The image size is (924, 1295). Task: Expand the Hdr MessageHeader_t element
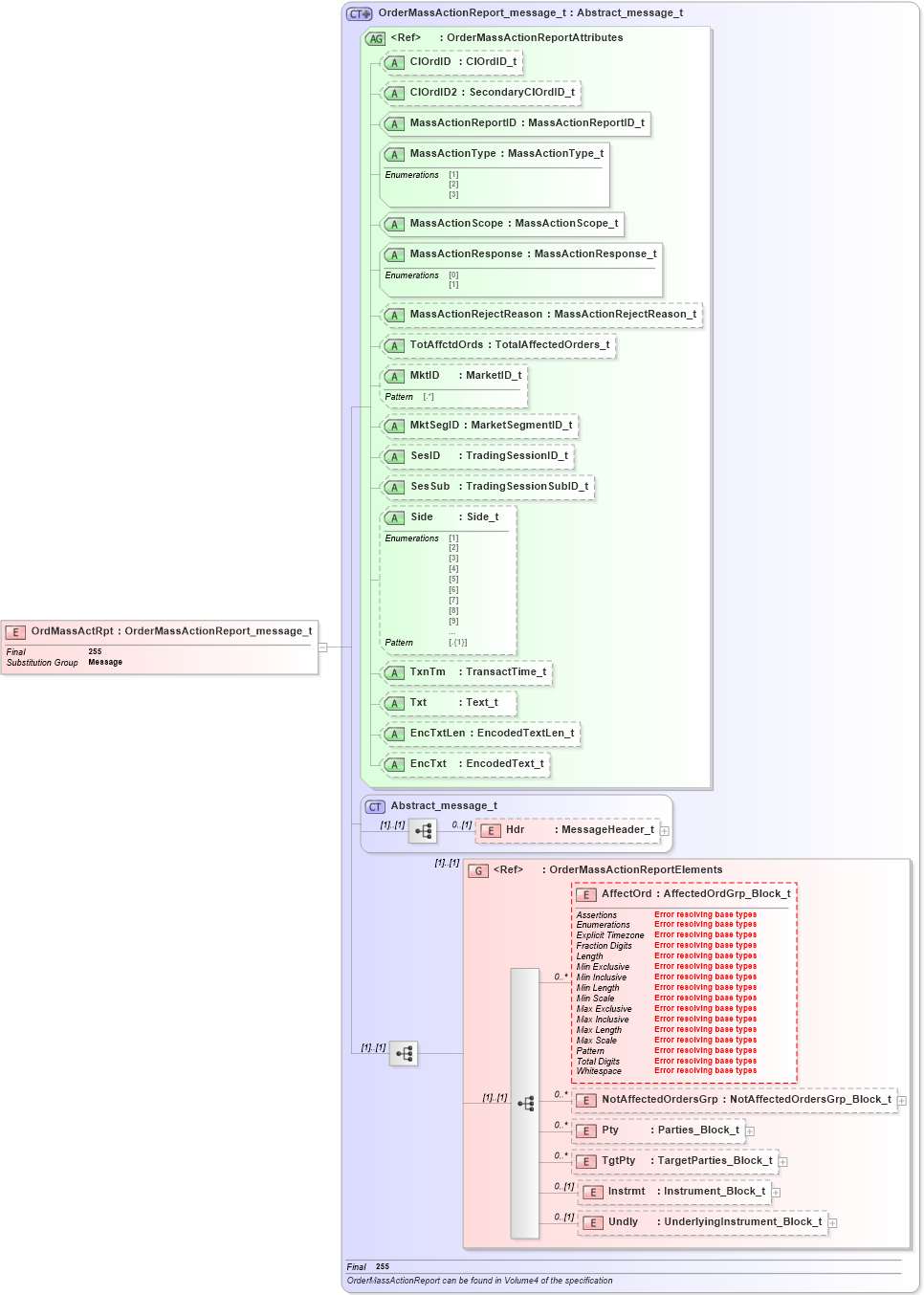pos(663,830)
